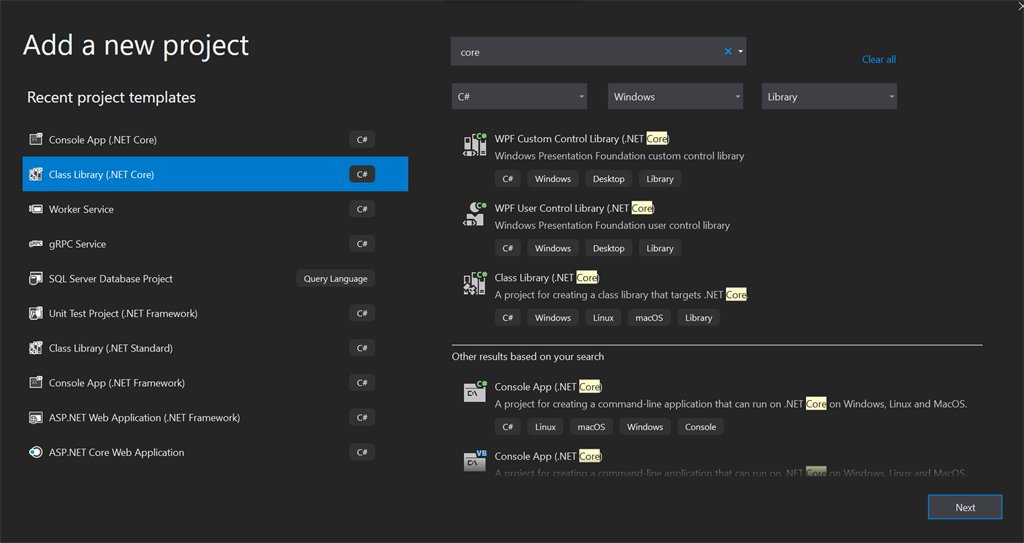Choose the VB Console App (.NET Core) result title
The width and height of the screenshot is (1024, 543).
tap(549, 456)
